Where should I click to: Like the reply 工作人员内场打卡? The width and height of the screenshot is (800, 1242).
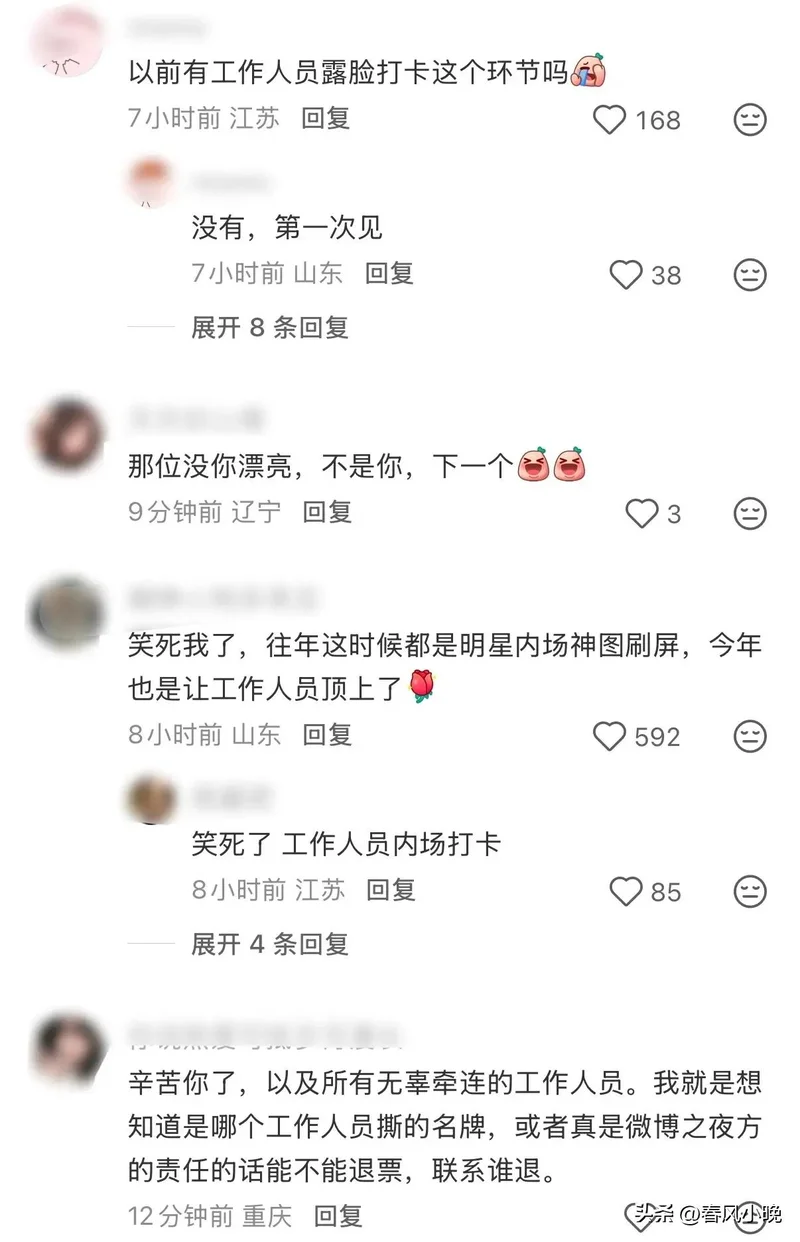pos(626,891)
